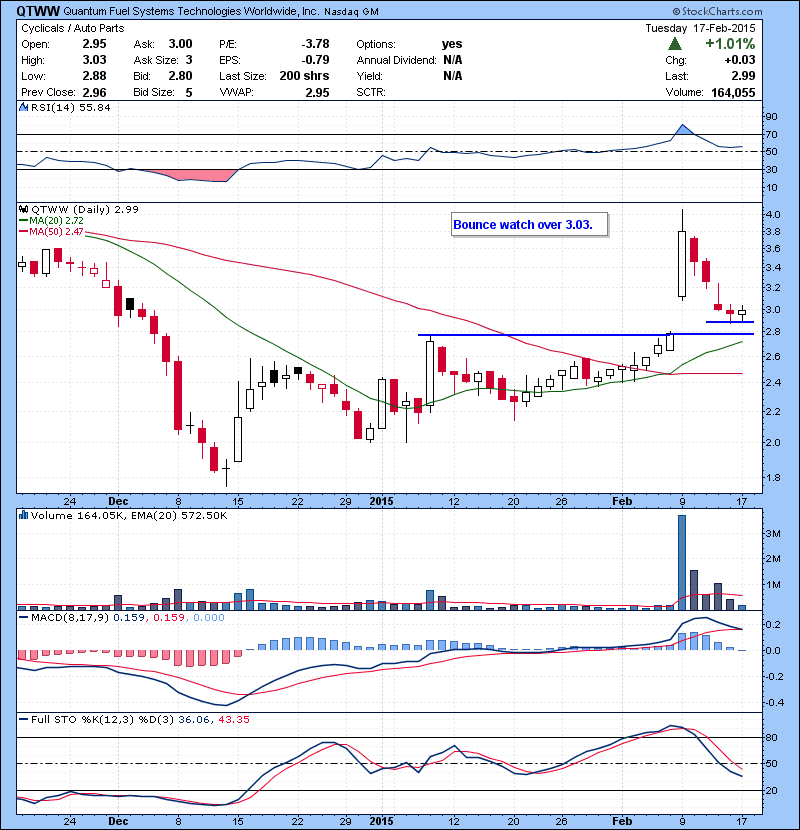Viewport: 800px width, 830px height.
Task: Click the 'Volume 164.05K, EMA(20) 572.50K' label
Action: point(129,516)
